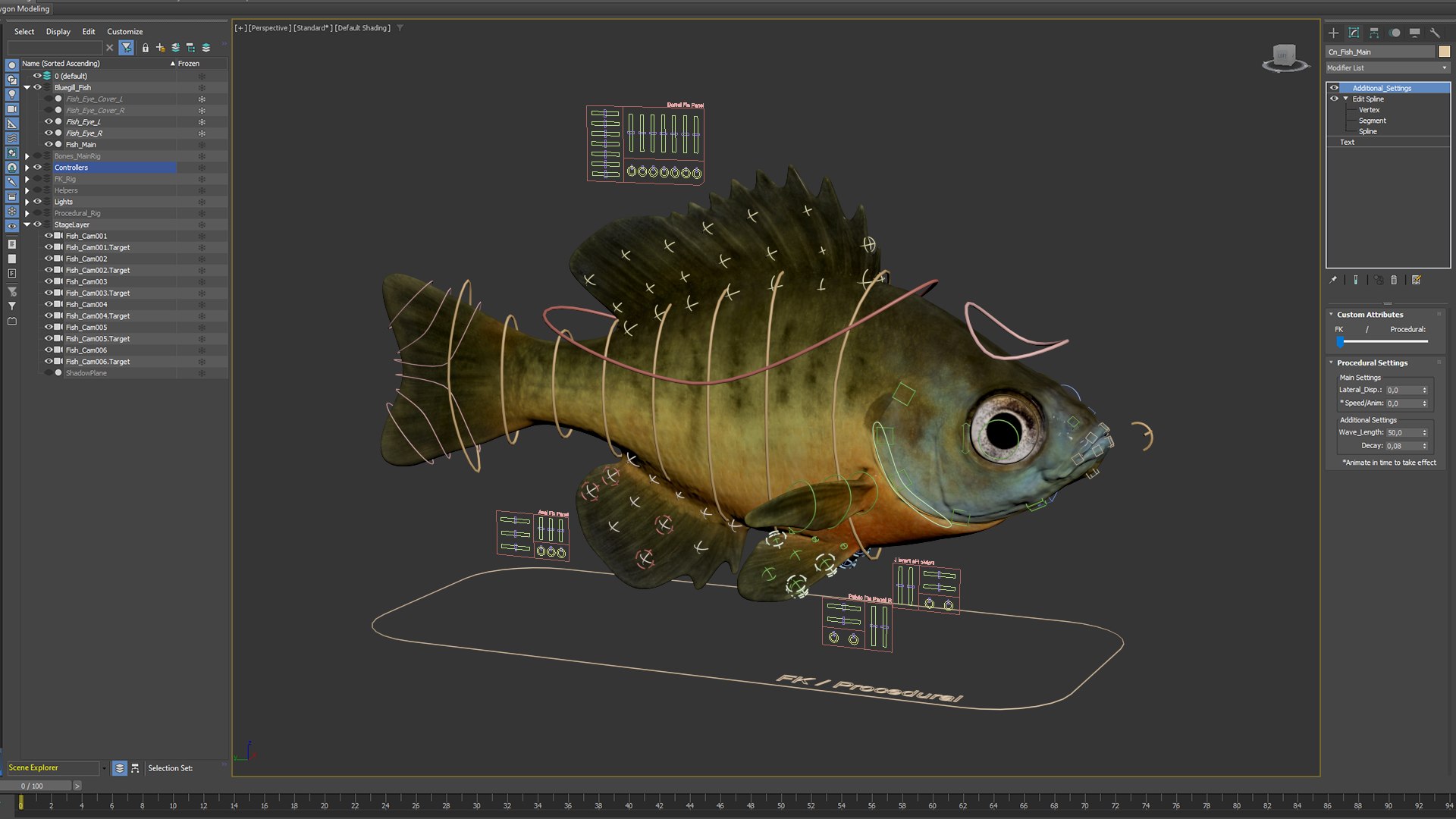Image resolution: width=1456 pixels, height=819 pixels.
Task: Clear the Scene Explorer search with X
Action: [110, 48]
